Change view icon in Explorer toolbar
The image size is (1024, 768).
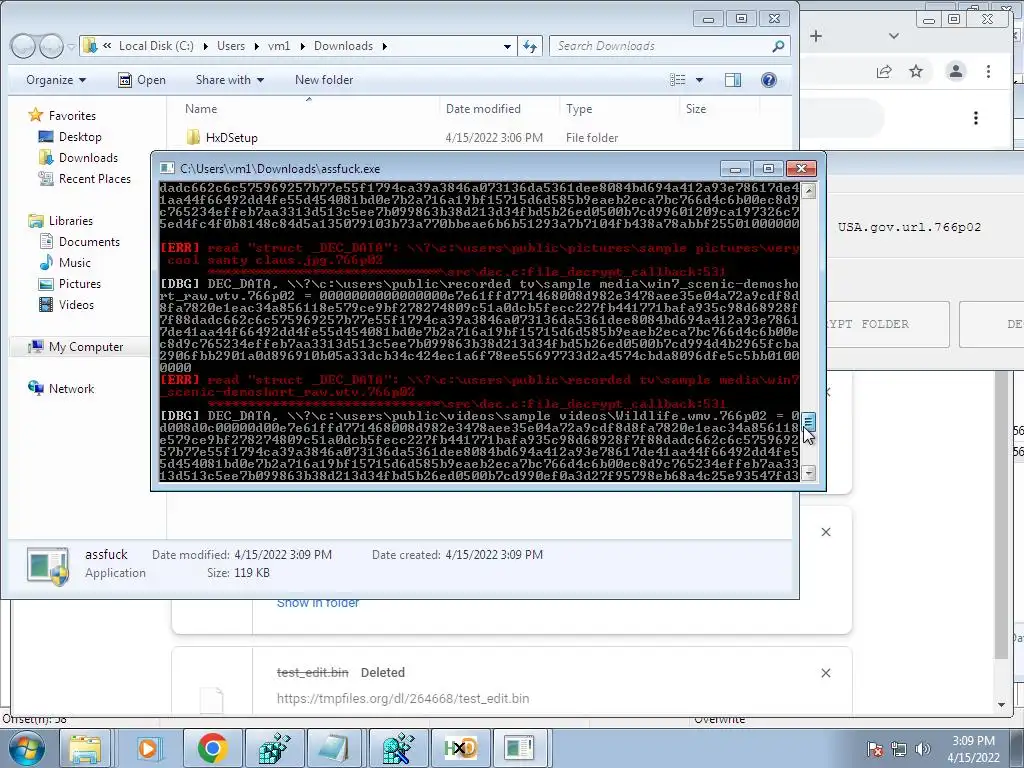tap(678, 80)
